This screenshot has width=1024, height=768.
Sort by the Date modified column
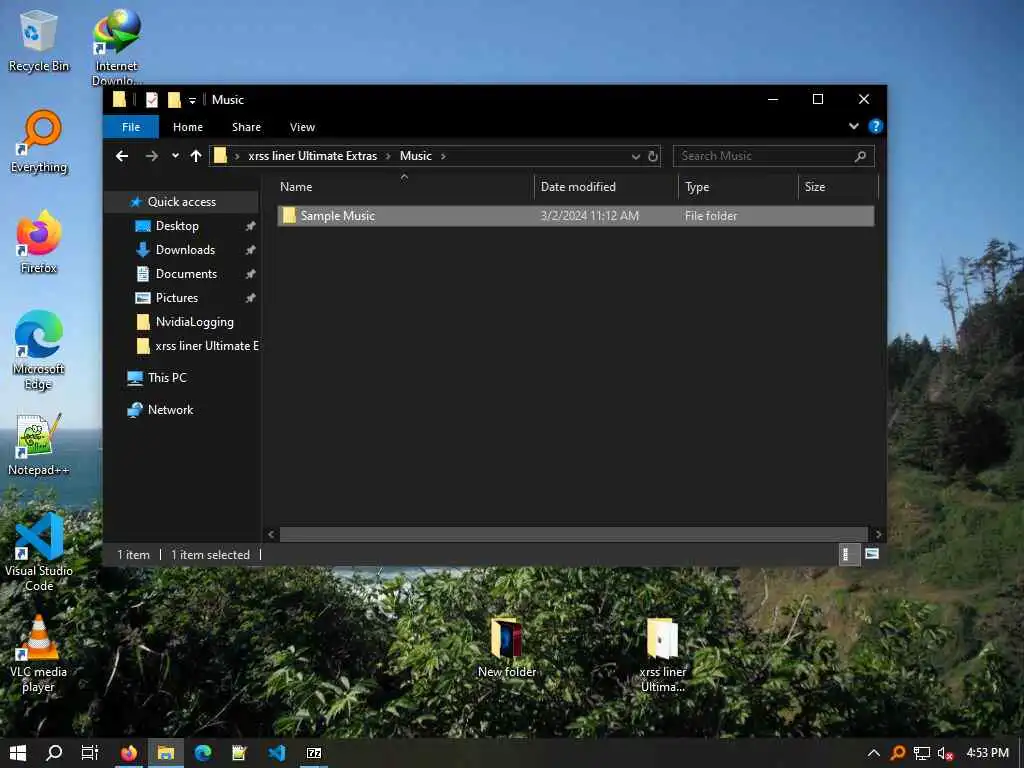[x=605, y=187]
